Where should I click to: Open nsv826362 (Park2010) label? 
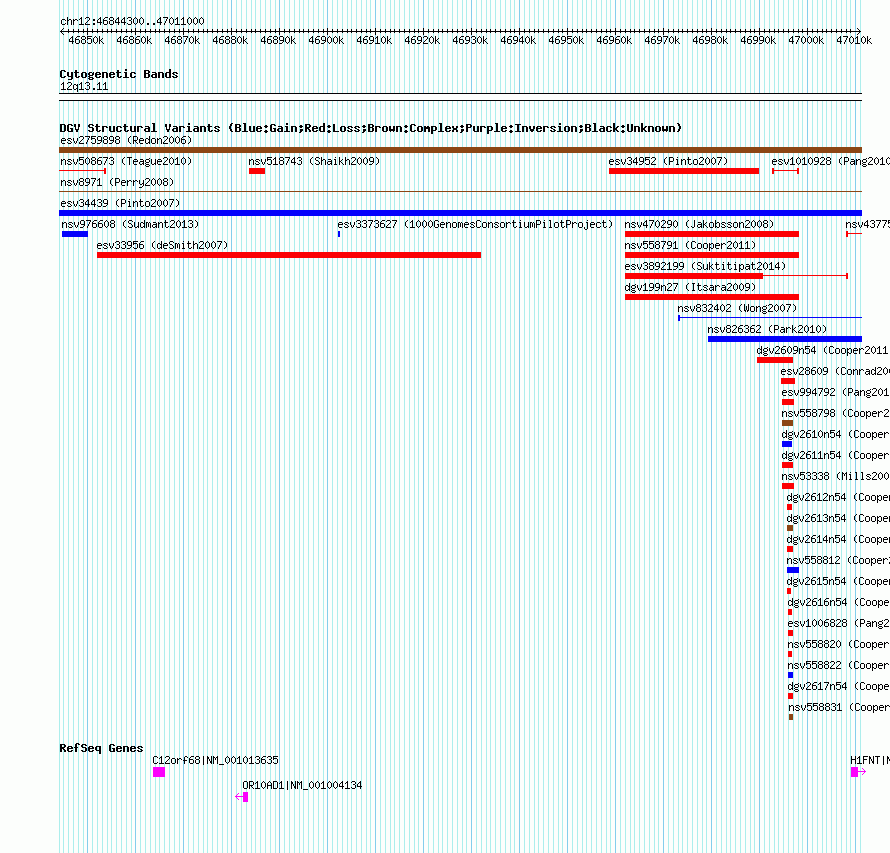pyautogui.click(x=767, y=329)
